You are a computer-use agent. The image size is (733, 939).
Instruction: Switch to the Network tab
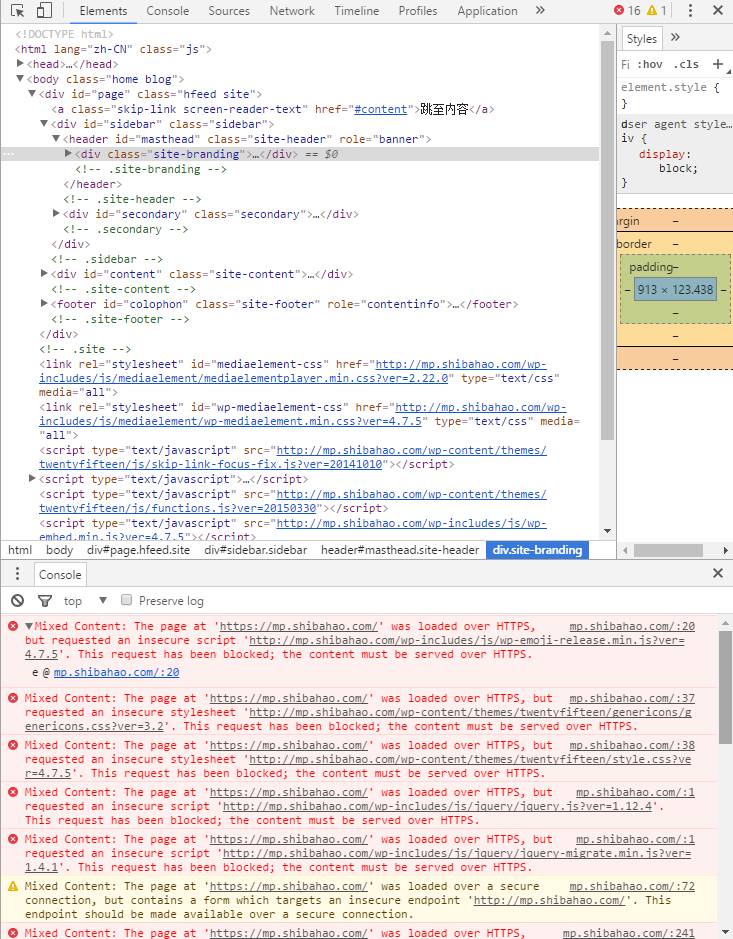pyautogui.click(x=292, y=11)
